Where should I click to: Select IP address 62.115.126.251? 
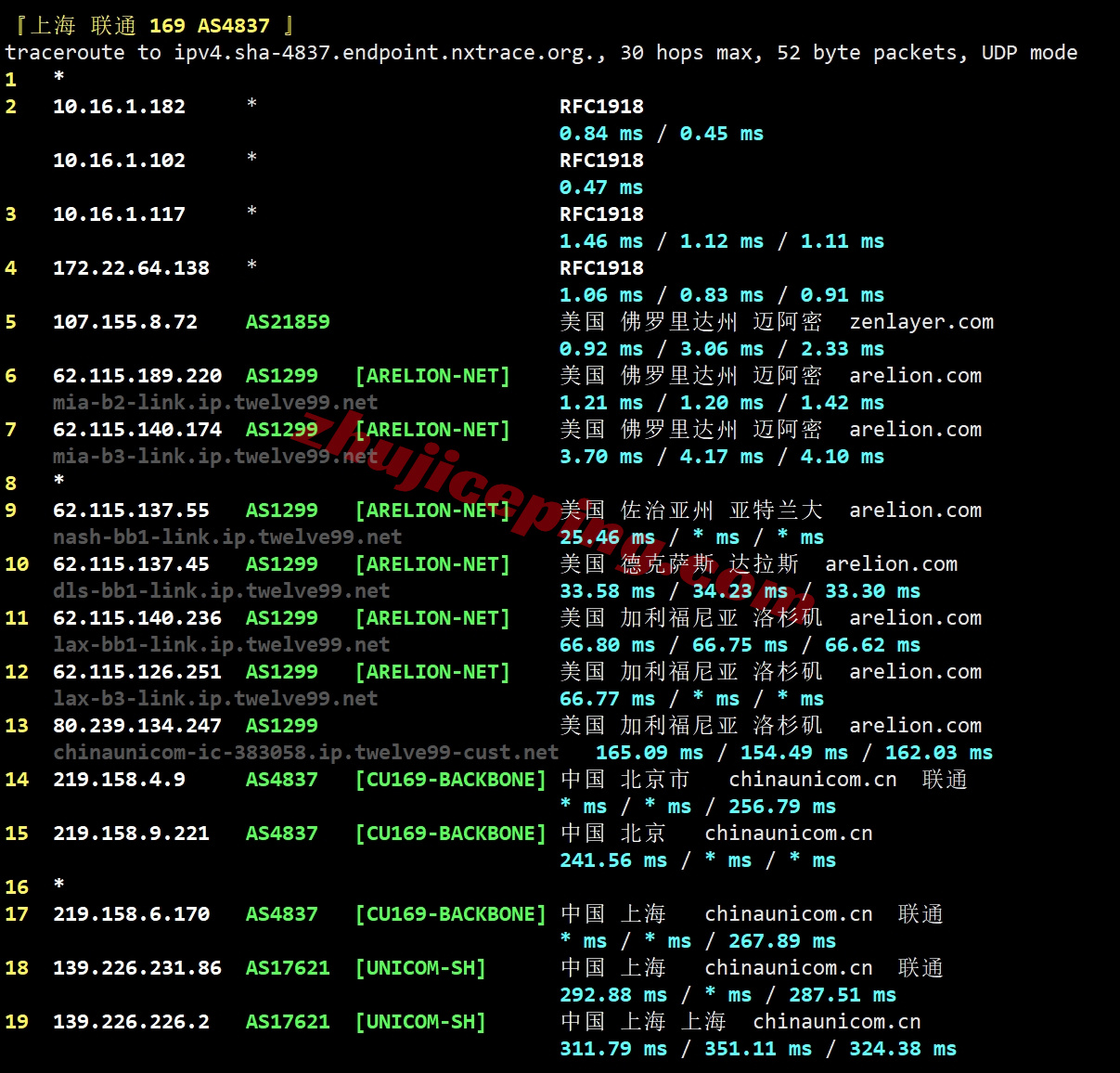pos(137,672)
